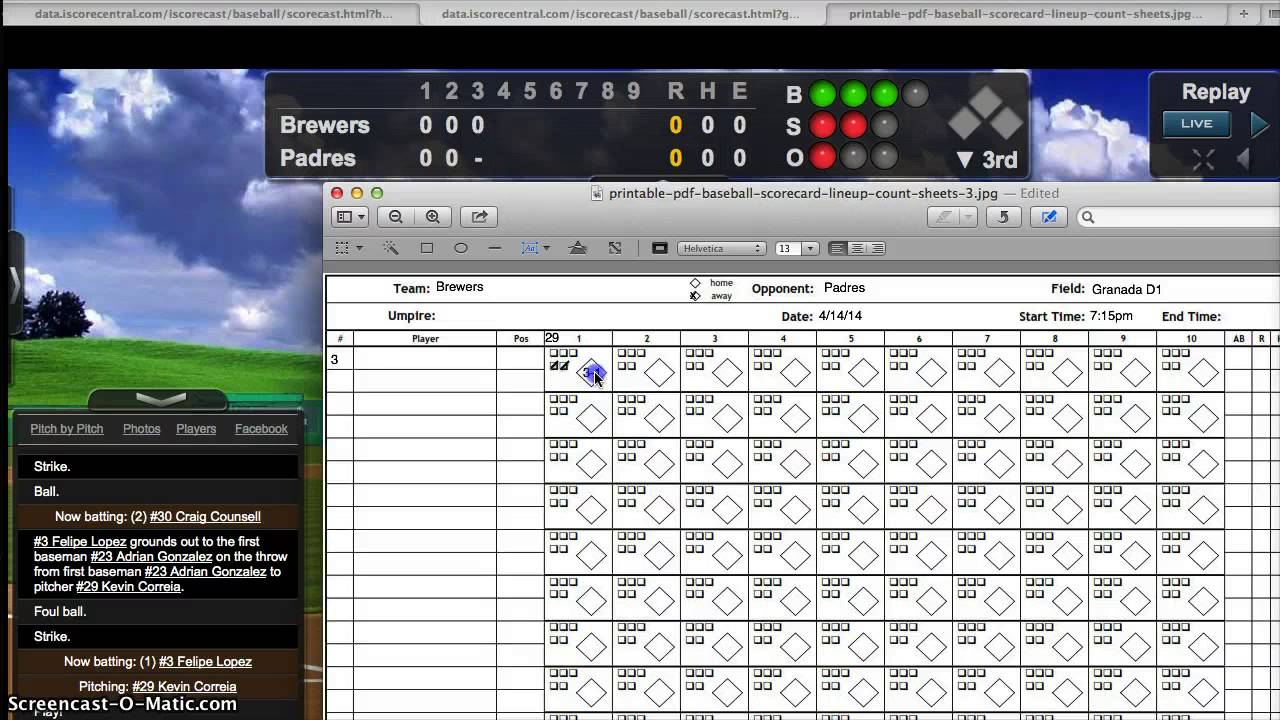Expand the left side panel arrow
The height and width of the screenshot is (720, 1280).
(15, 285)
